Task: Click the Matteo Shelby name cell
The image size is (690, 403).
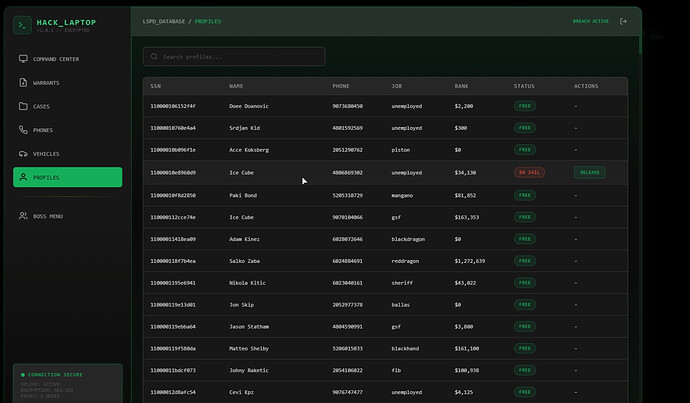Action: point(249,348)
